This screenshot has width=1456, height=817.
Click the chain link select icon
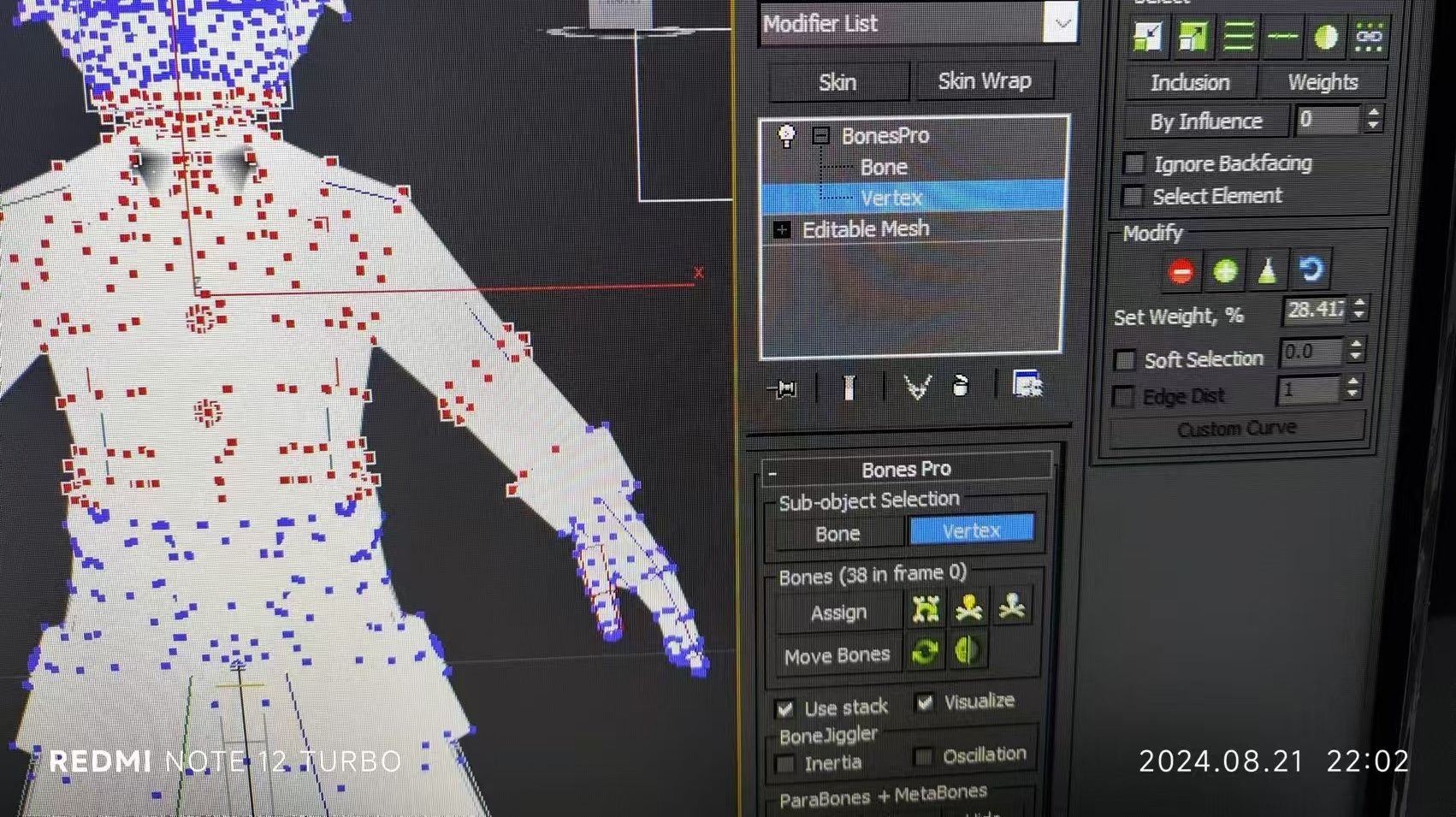click(1369, 37)
